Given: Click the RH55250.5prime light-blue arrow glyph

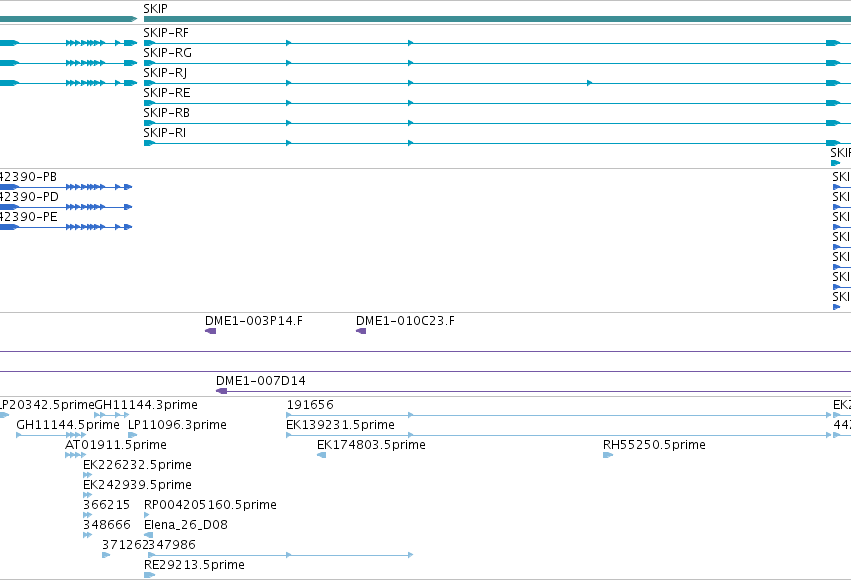Looking at the screenshot, I should (x=608, y=455).
